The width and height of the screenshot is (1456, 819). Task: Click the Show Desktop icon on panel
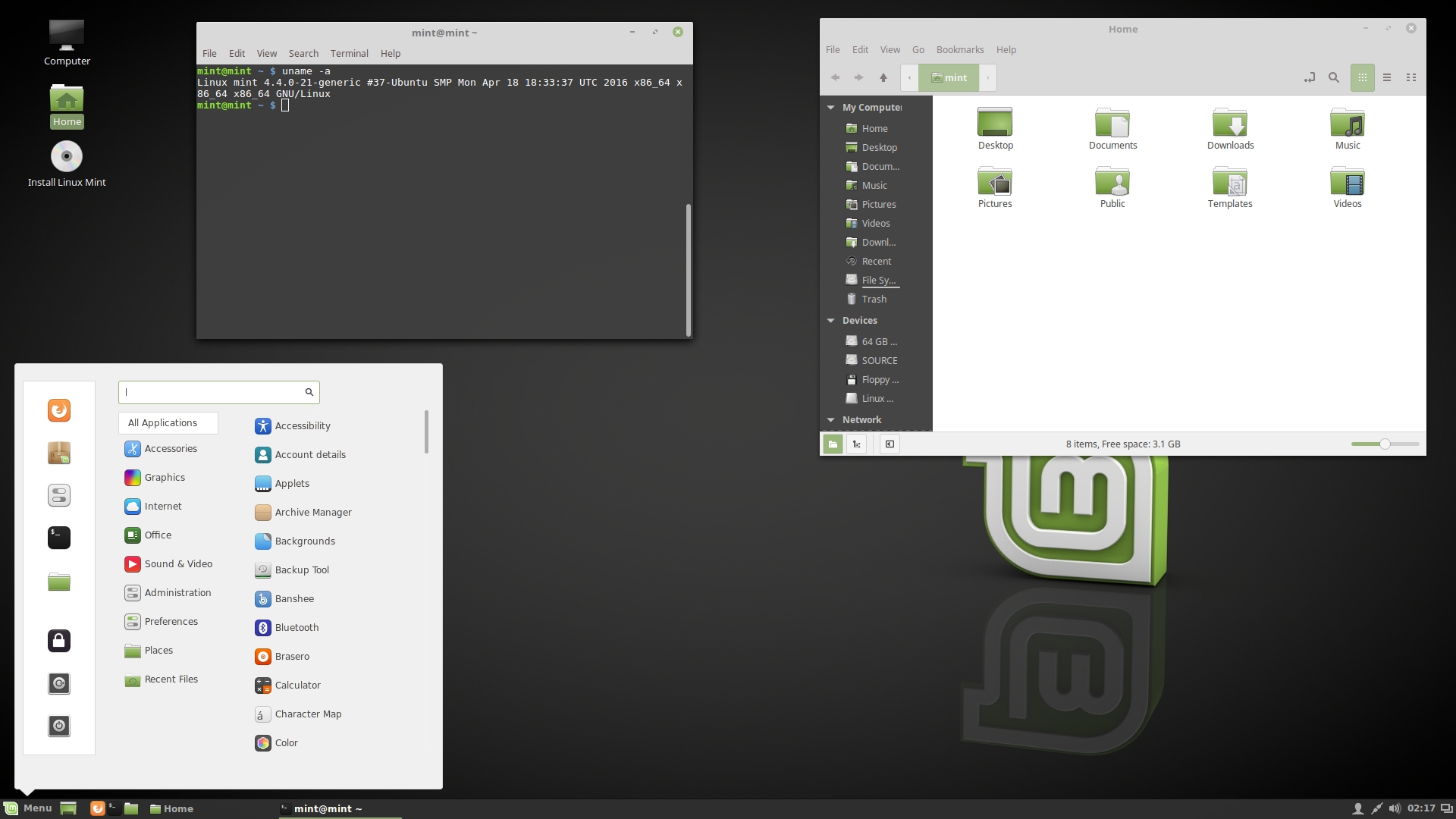68,809
